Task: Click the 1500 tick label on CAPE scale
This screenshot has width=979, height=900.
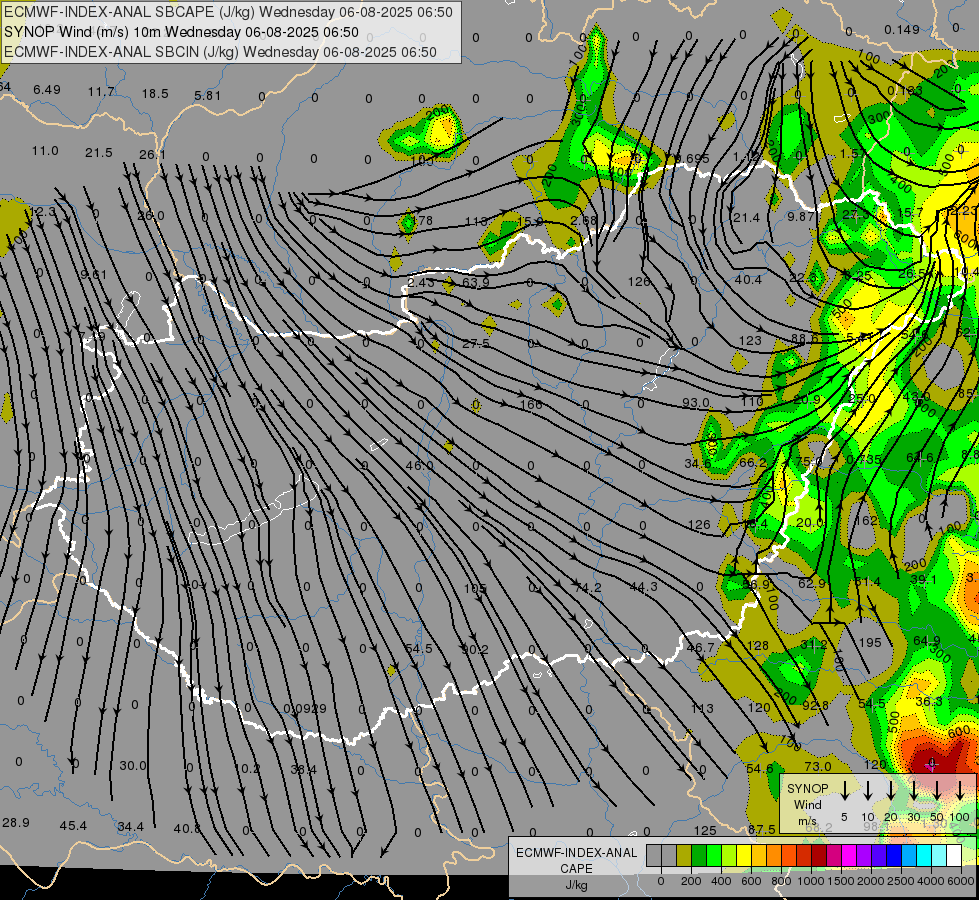Action: (x=841, y=881)
